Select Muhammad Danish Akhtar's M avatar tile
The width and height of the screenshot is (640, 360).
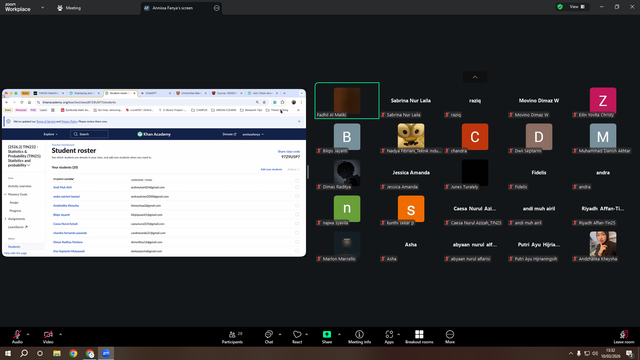(x=603, y=137)
